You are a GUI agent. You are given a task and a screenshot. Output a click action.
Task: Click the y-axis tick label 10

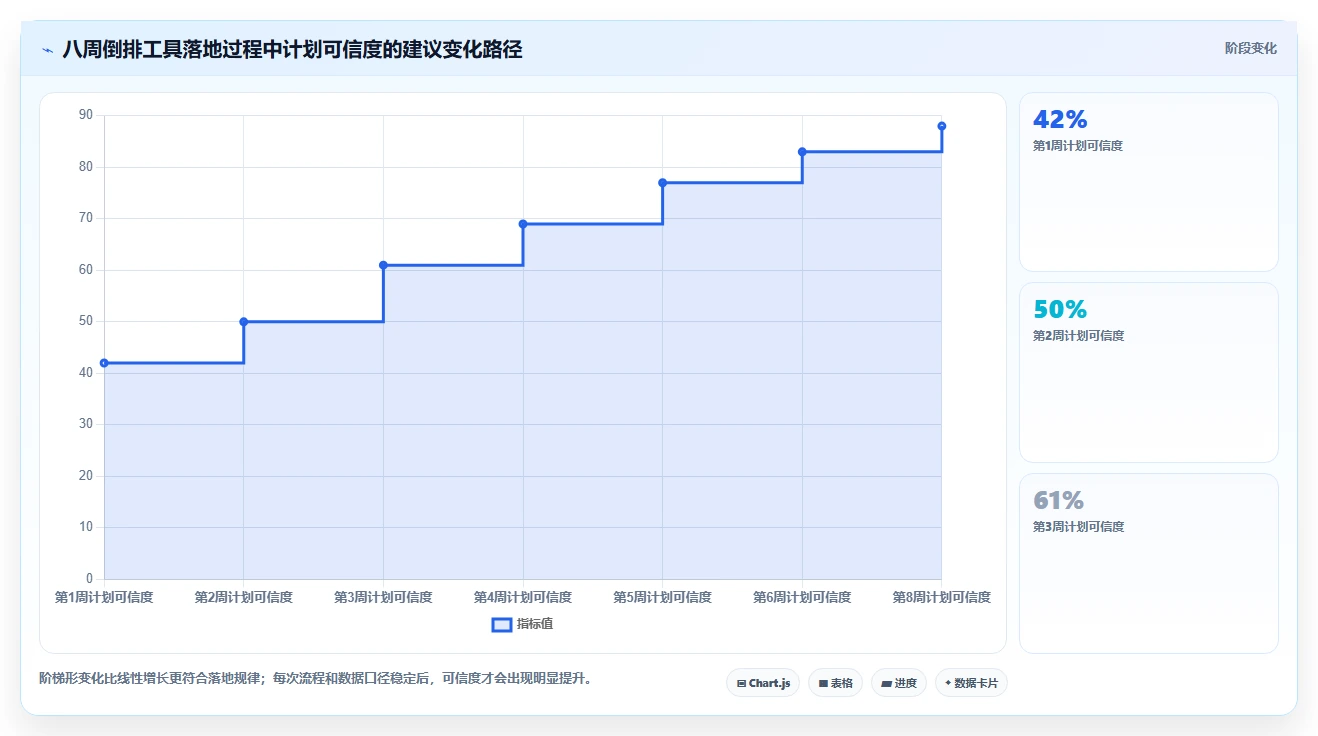click(x=86, y=527)
